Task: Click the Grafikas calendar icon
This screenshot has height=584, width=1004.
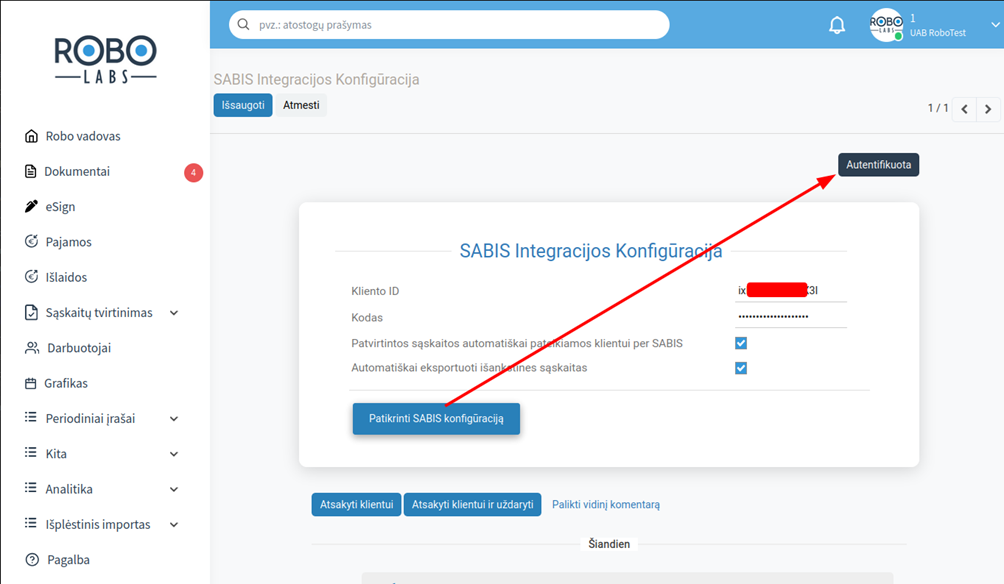Action: [x=31, y=383]
